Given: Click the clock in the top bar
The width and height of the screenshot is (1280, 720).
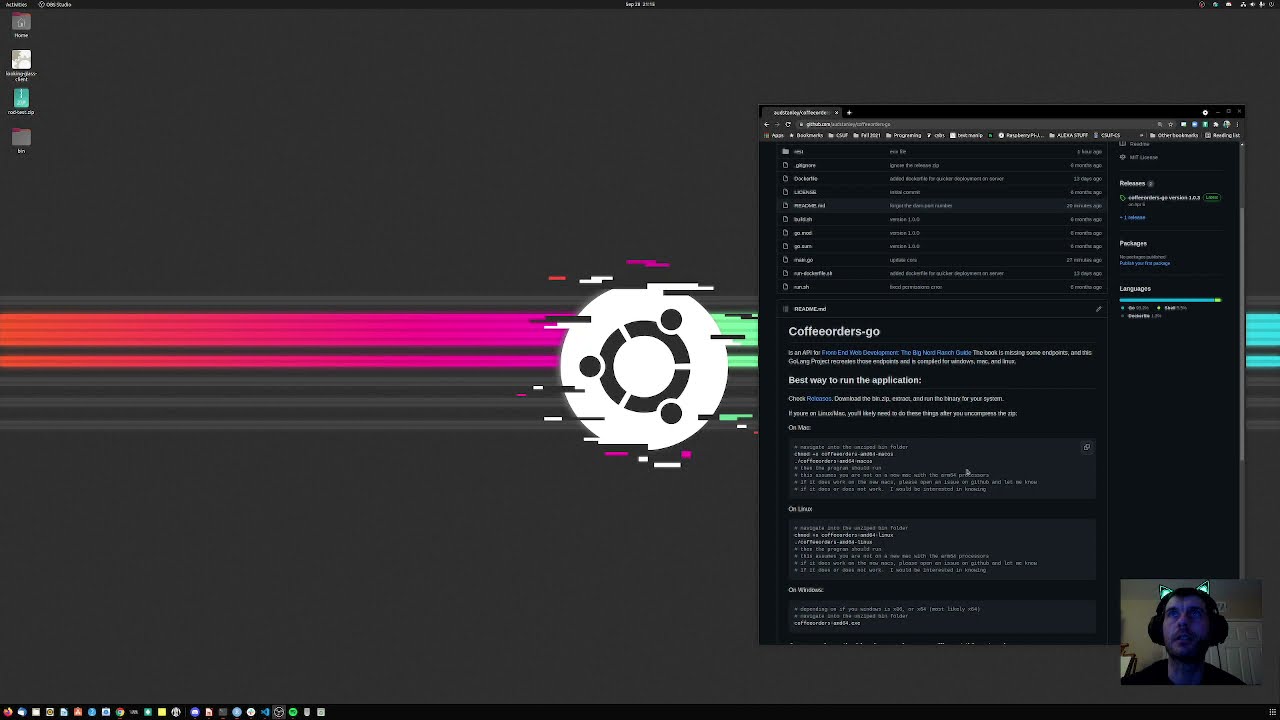Looking at the screenshot, I should point(640,4).
